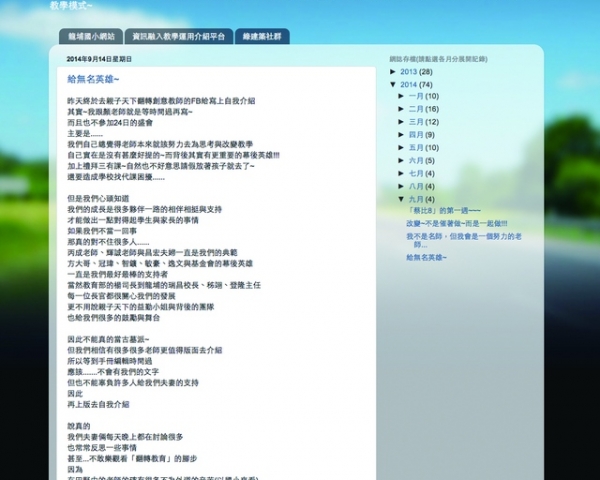Open the 一月 archive link
This screenshot has width=600, height=480.
coord(416,96)
